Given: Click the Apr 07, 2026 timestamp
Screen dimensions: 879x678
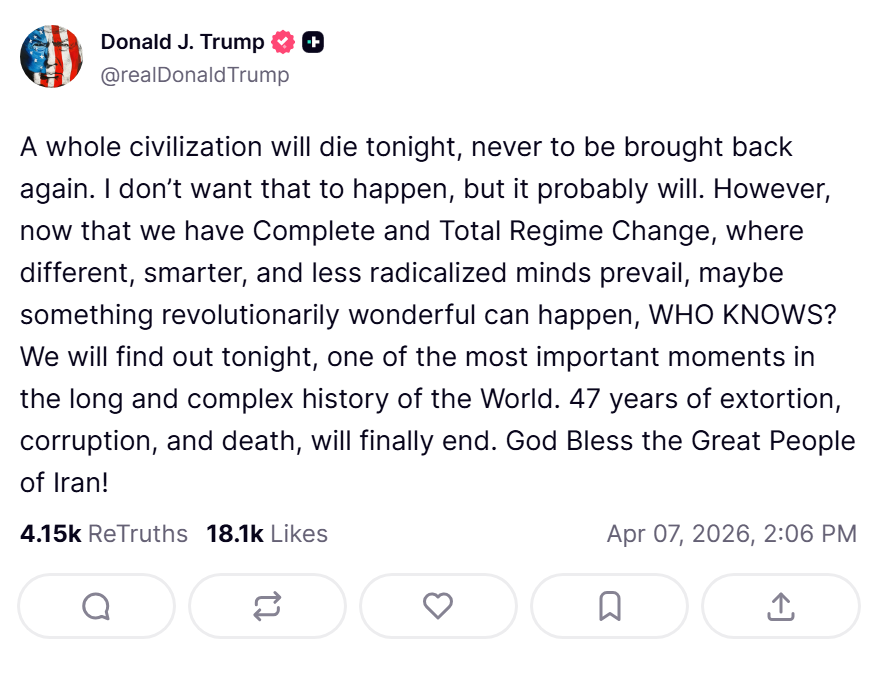Looking at the screenshot, I should [x=731, y=534].
